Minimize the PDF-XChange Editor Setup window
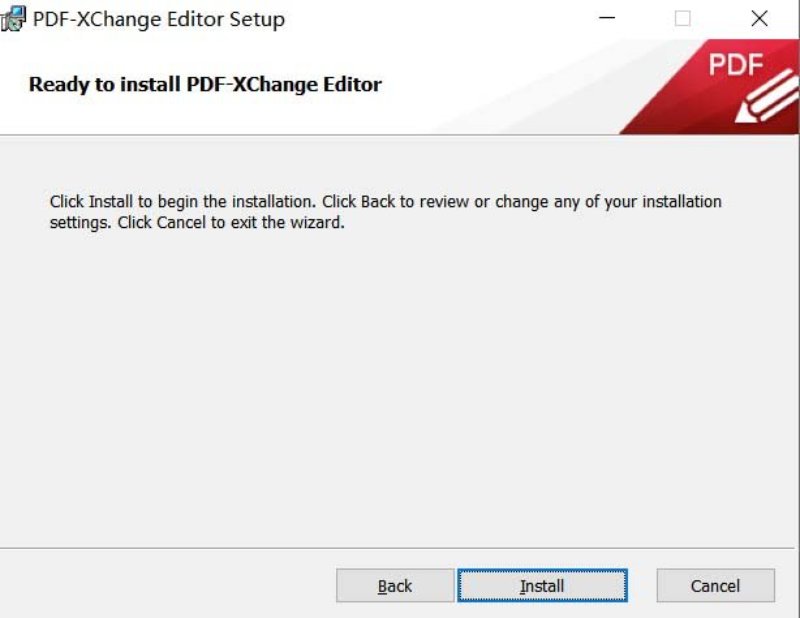This screenshot has height=618, width=800. (605, 18)
